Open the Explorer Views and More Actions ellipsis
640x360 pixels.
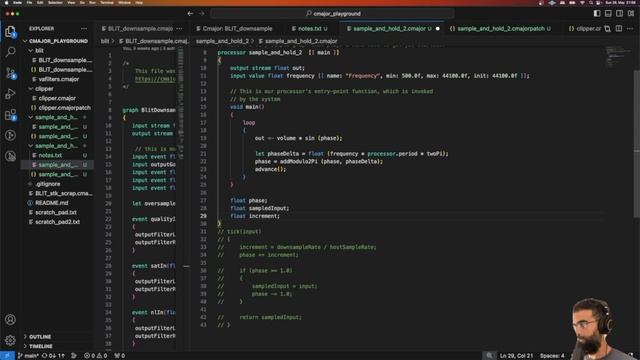point(84,29)
